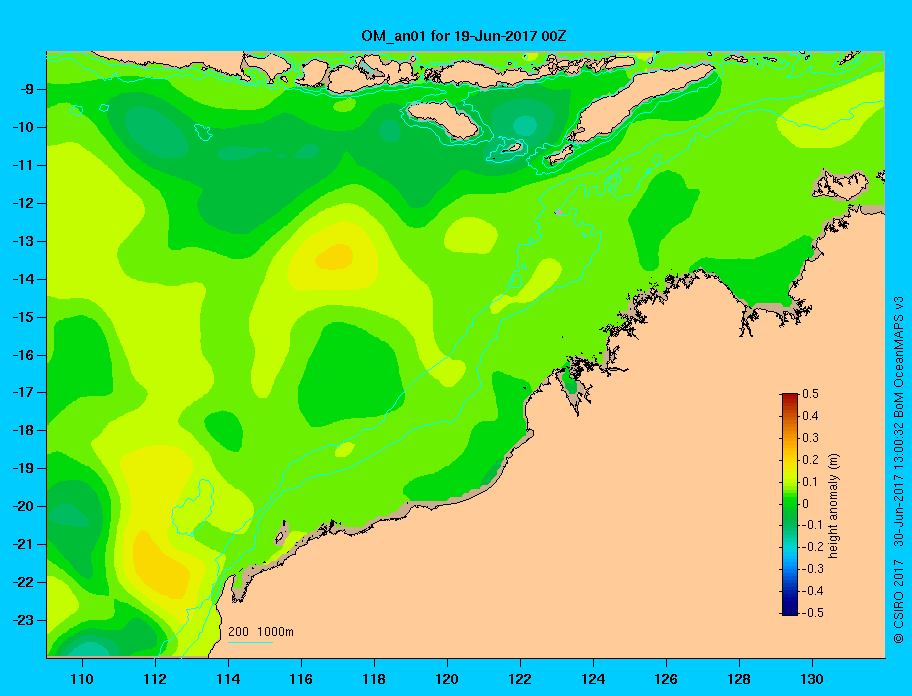Click longitude label 122 on the bottom axis
912x696 pixels.
tap(520, 679)
